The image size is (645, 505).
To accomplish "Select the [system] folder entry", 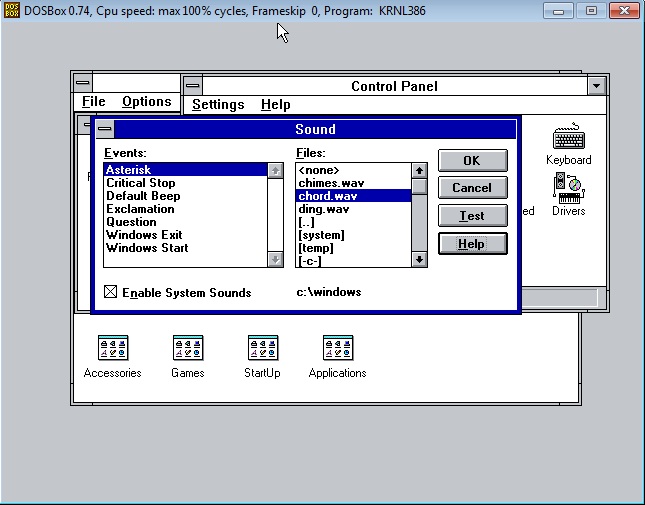I will tap(353, 235).
